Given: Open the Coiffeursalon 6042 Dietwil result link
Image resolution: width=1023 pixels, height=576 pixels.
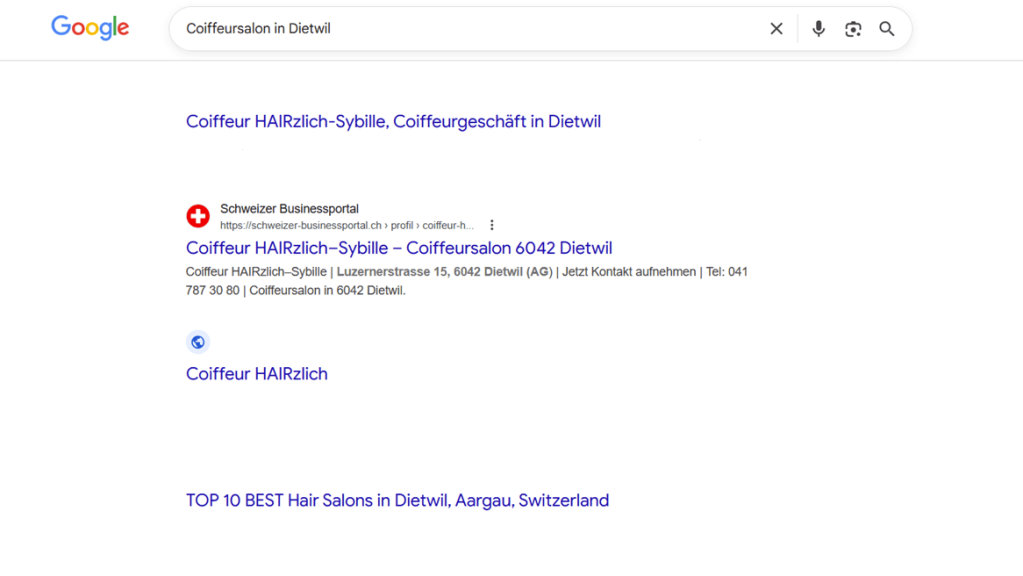Looking at the screenshot, I should pos(400,248).
